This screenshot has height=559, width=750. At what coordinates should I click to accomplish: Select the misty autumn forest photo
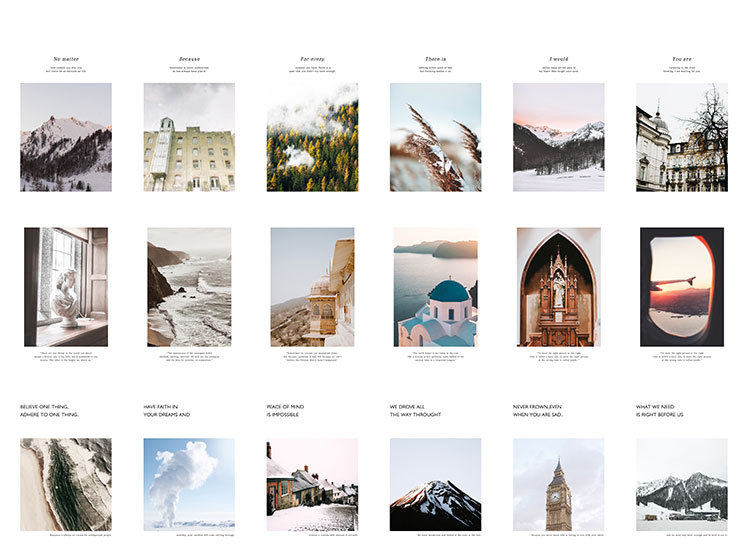(x=312, y=137)
